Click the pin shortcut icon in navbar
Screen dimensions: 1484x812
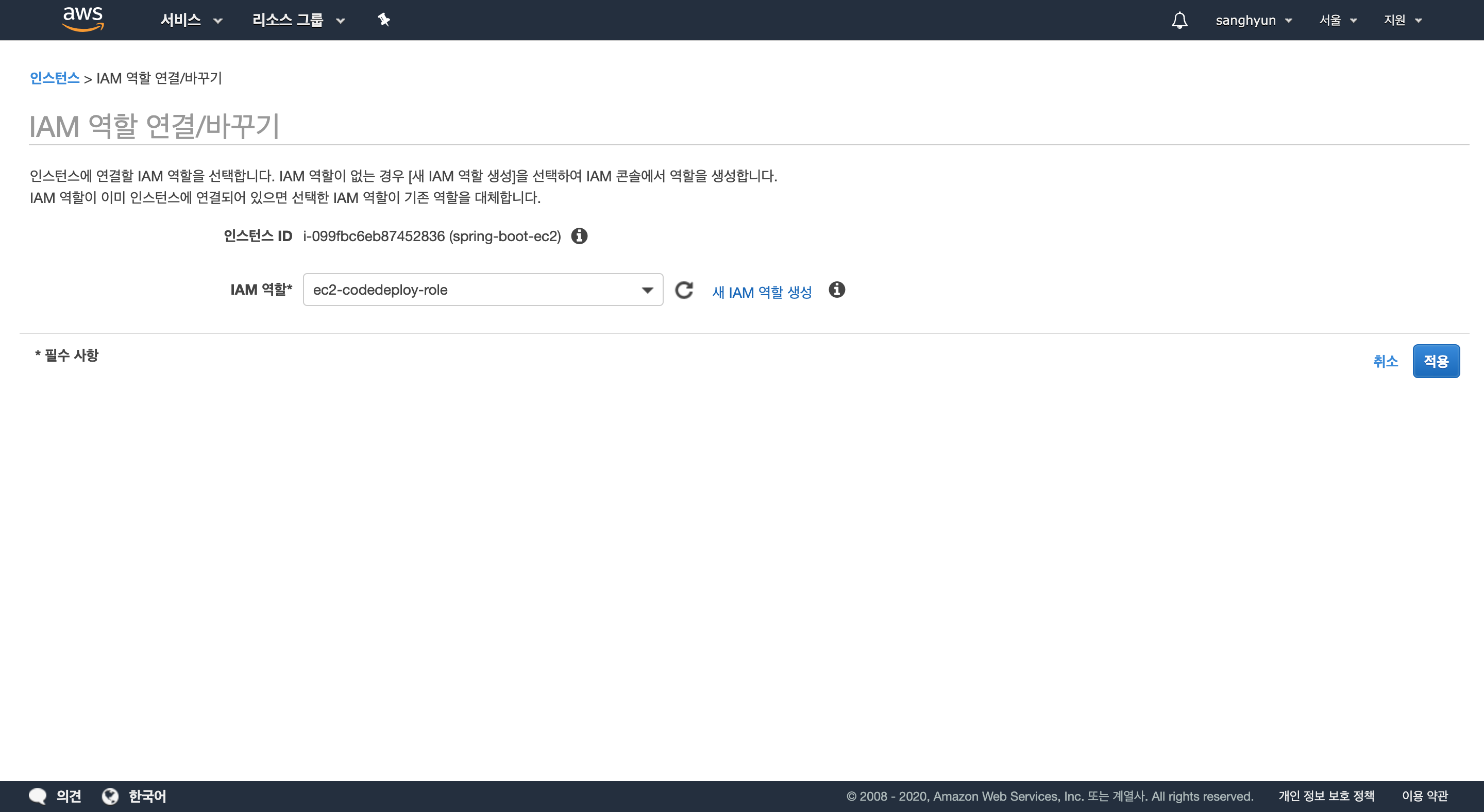(x=384, y=20)
